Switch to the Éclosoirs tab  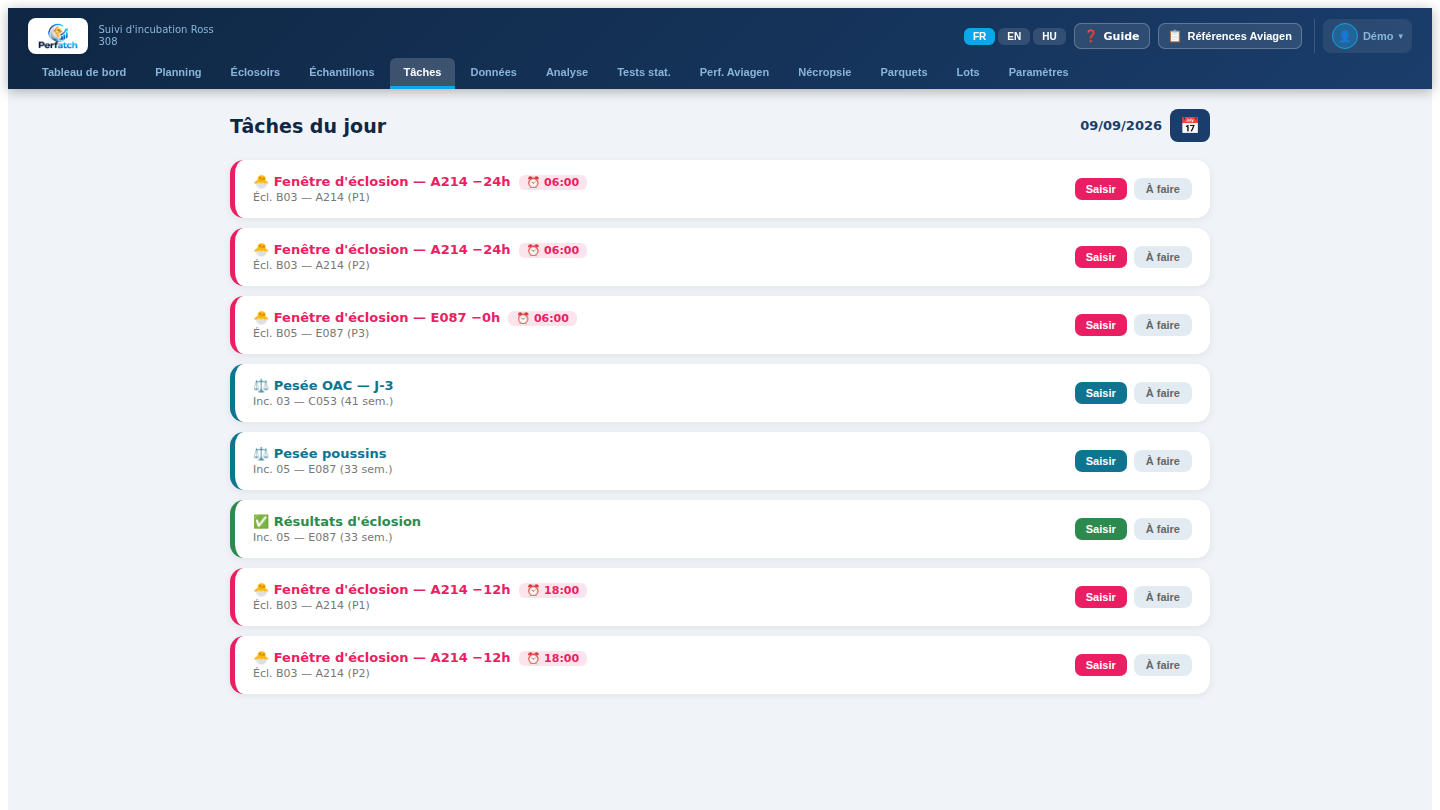255,72
